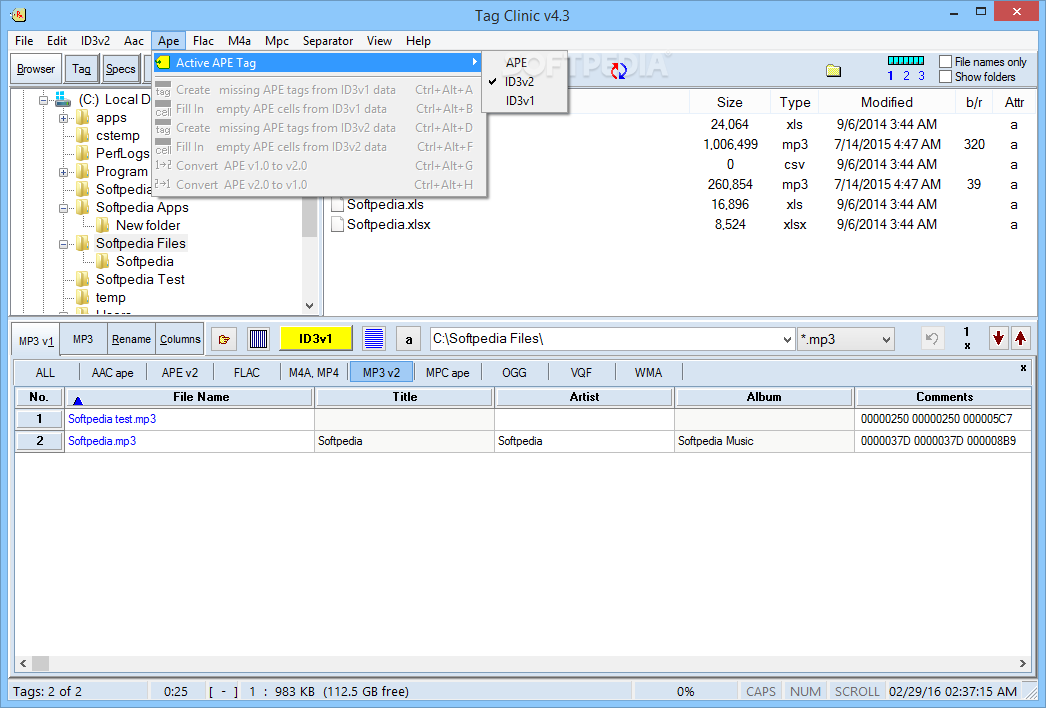Click the open-folder hand icon button

[x=224, y=339]
